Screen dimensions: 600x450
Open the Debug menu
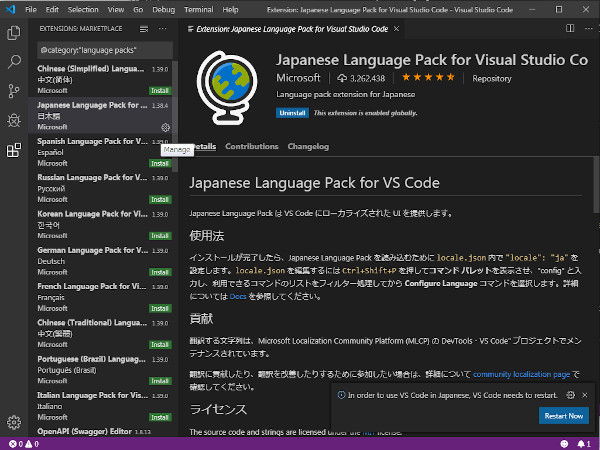163,10
